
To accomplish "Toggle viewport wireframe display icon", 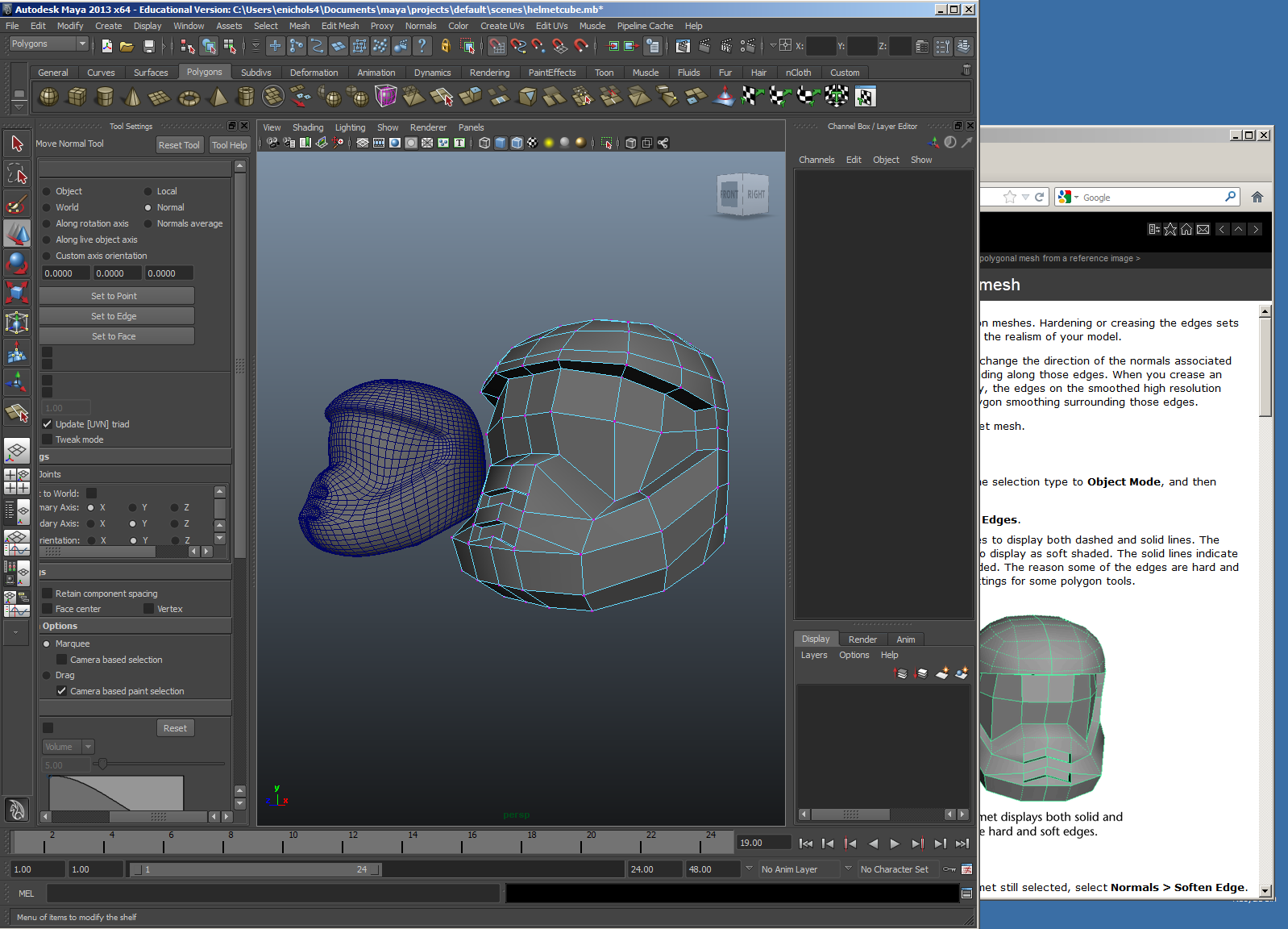I will (484, 143).
